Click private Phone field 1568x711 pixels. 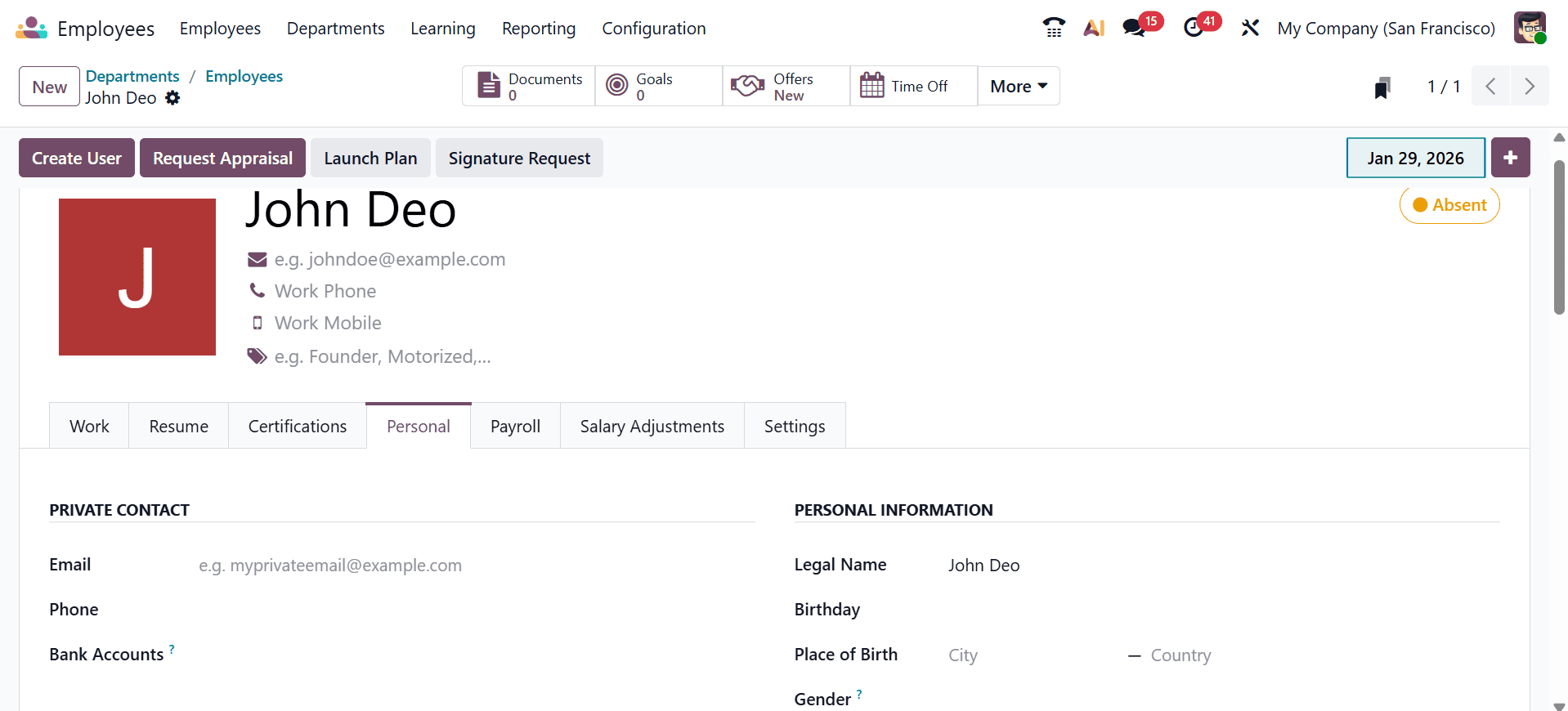(x=477, y=610)
